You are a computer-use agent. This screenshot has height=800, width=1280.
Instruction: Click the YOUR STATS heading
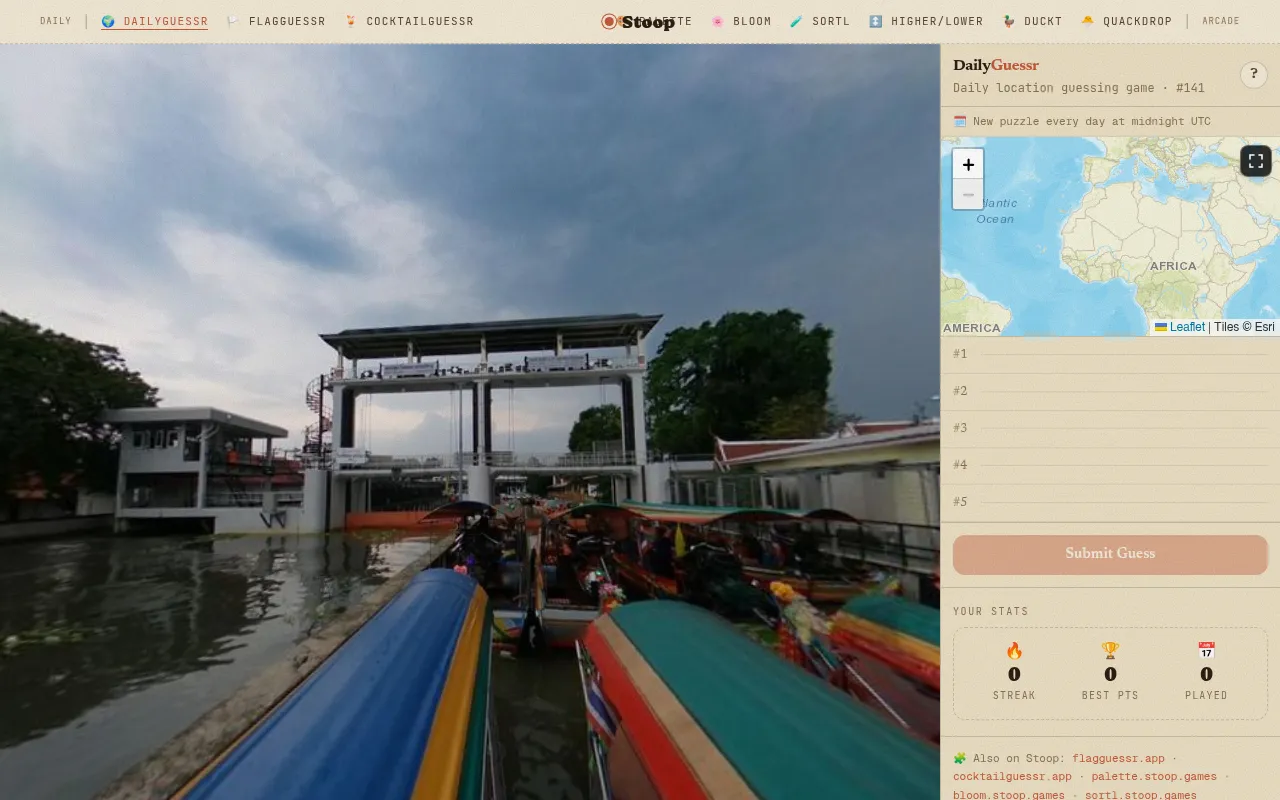pos(991,611)
